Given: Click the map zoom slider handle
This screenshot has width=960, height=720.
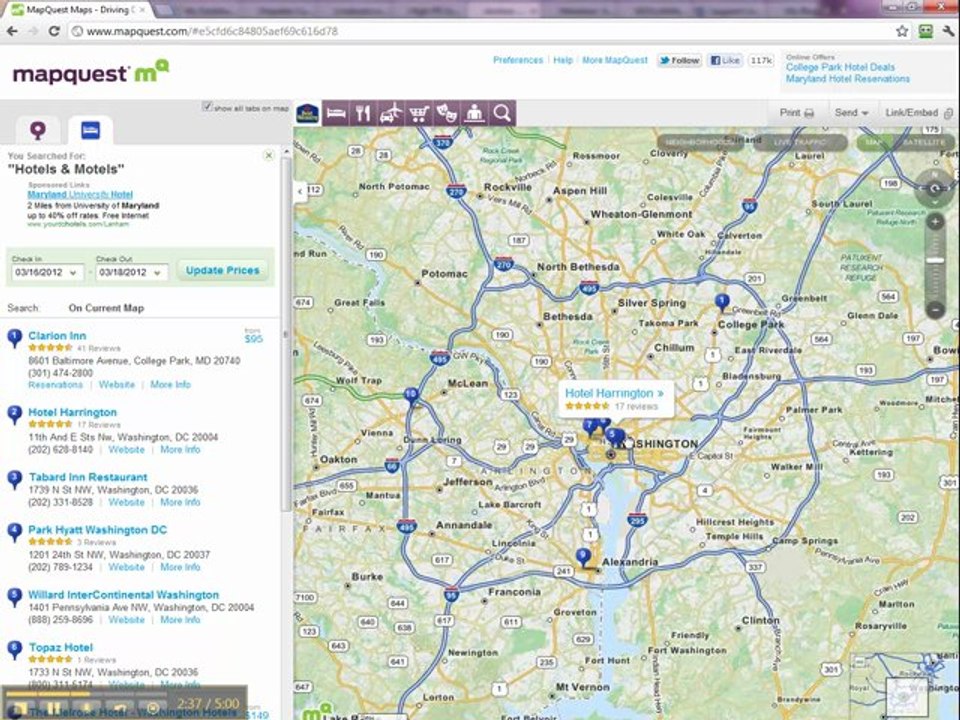Looking at the screenshot, I should (935, 261).
